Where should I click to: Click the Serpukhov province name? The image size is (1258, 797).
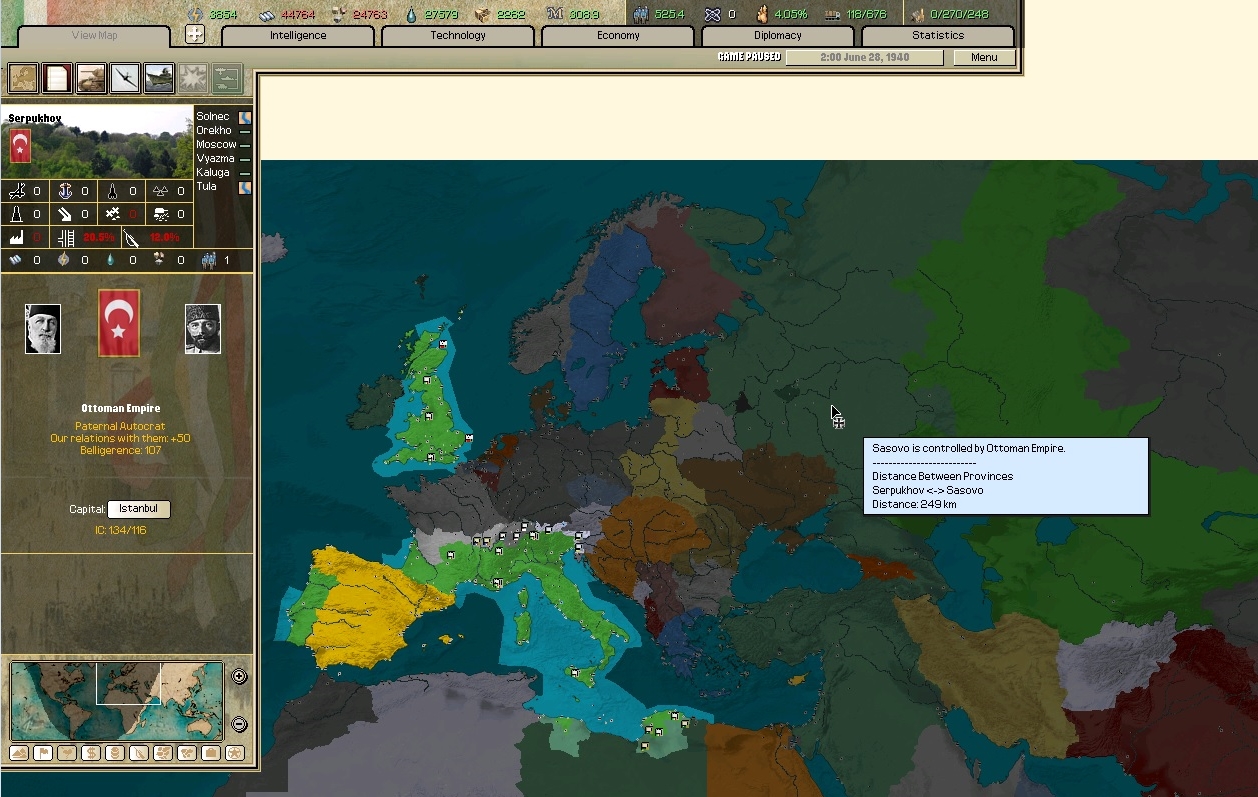(35, 118)
